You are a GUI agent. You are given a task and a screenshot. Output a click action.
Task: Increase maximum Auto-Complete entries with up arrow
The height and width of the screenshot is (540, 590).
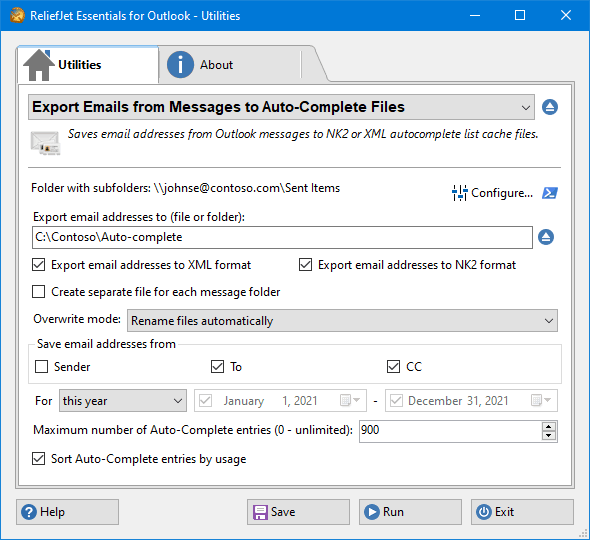(x=549, y=427)
